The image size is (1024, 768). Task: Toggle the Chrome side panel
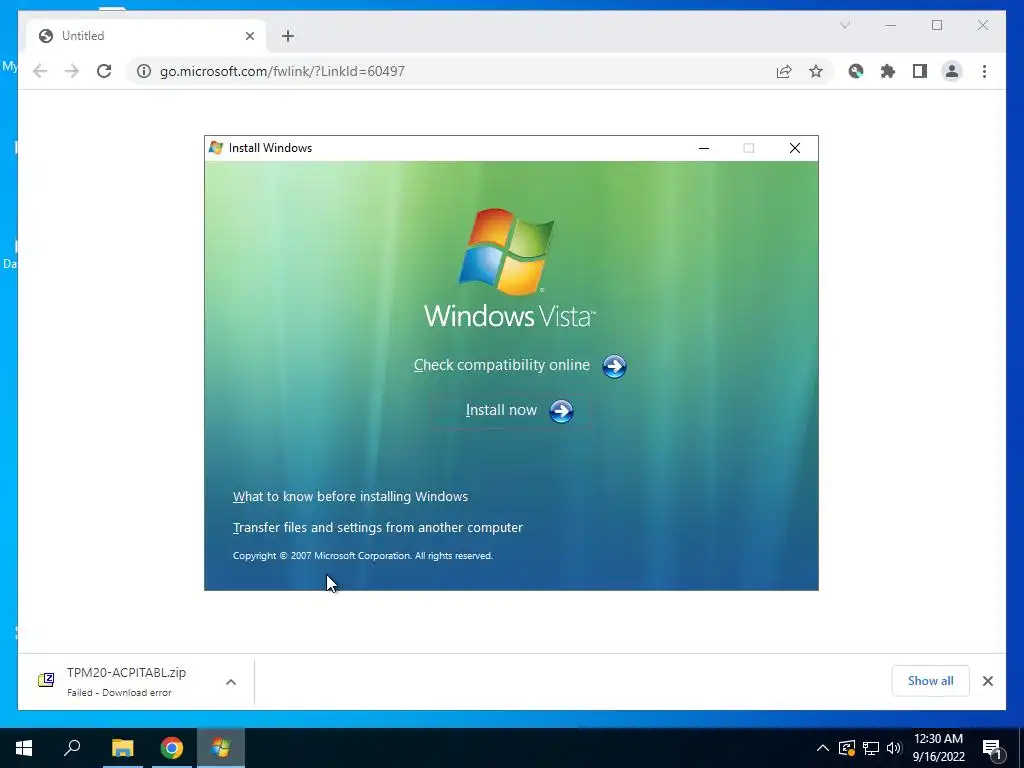click(x=920, y=71)
